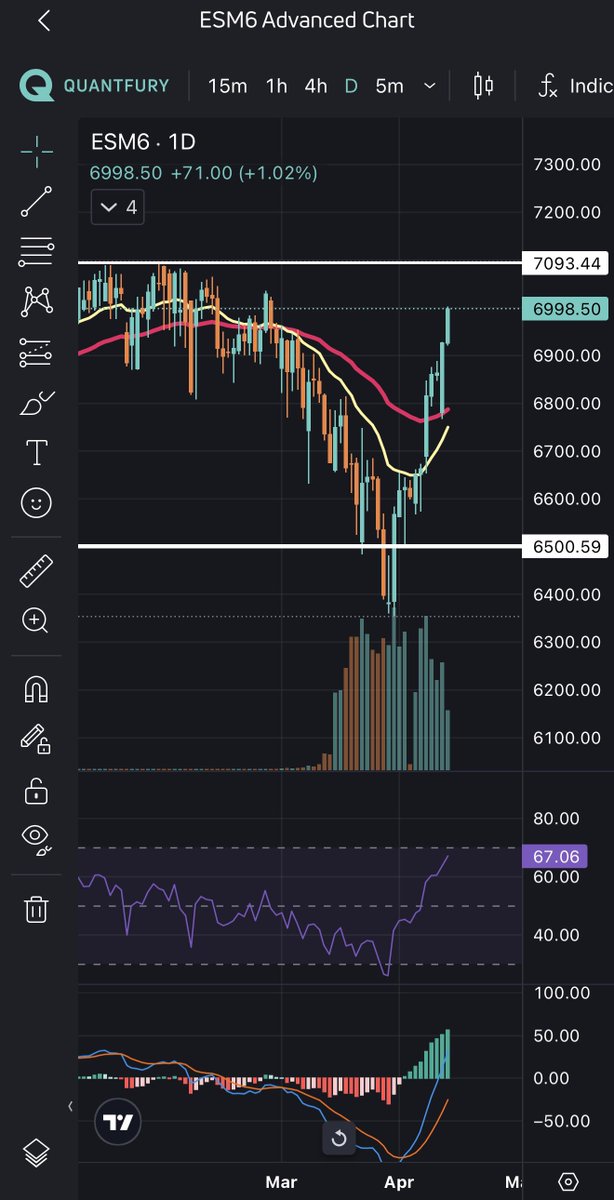Switch to the 1h timeframe
Viewport: 614px width, 1200px height.
pos(277,86)
